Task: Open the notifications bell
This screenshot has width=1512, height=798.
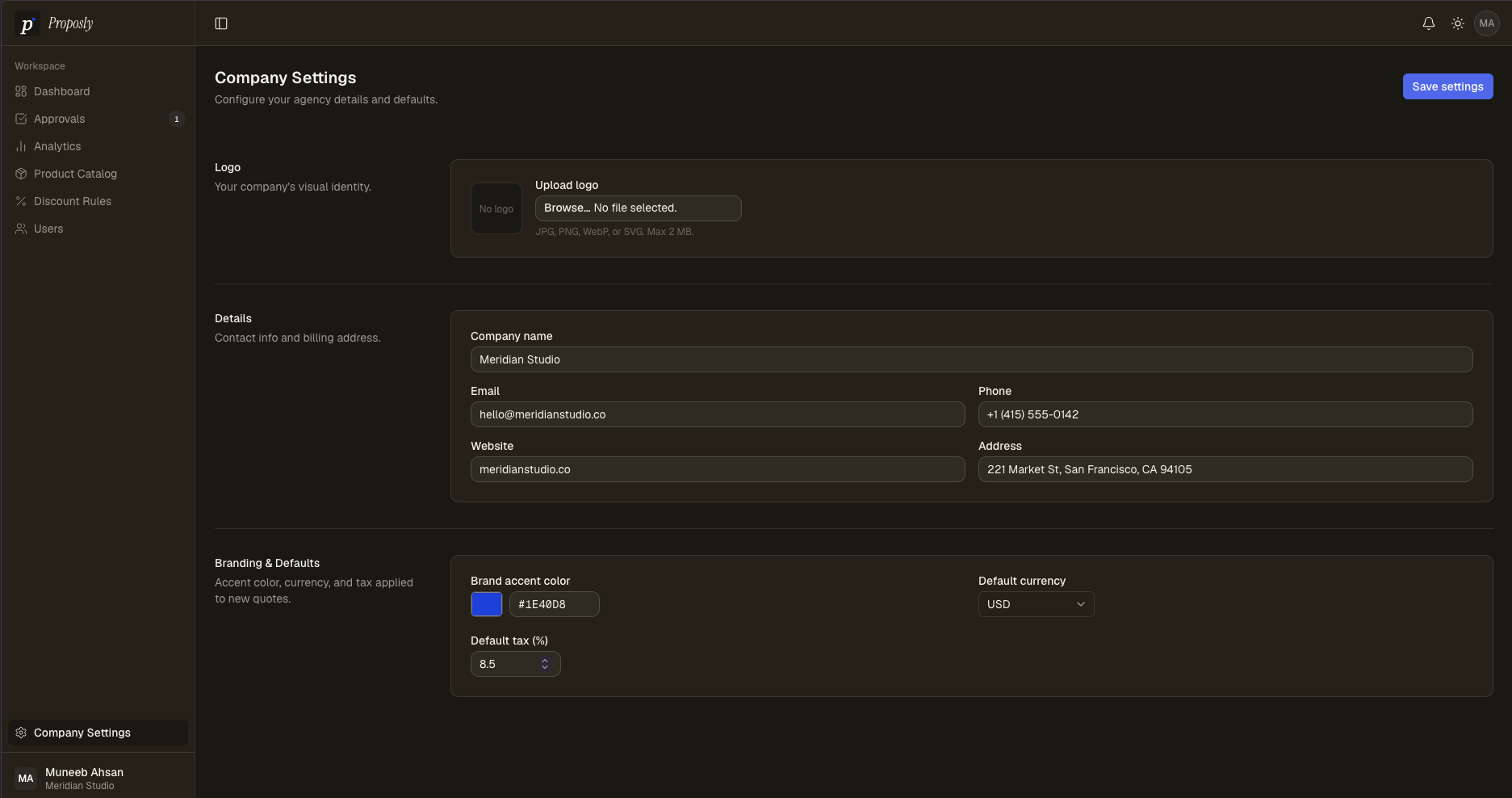Action: pyautogui.click(x=1429, y=23)
